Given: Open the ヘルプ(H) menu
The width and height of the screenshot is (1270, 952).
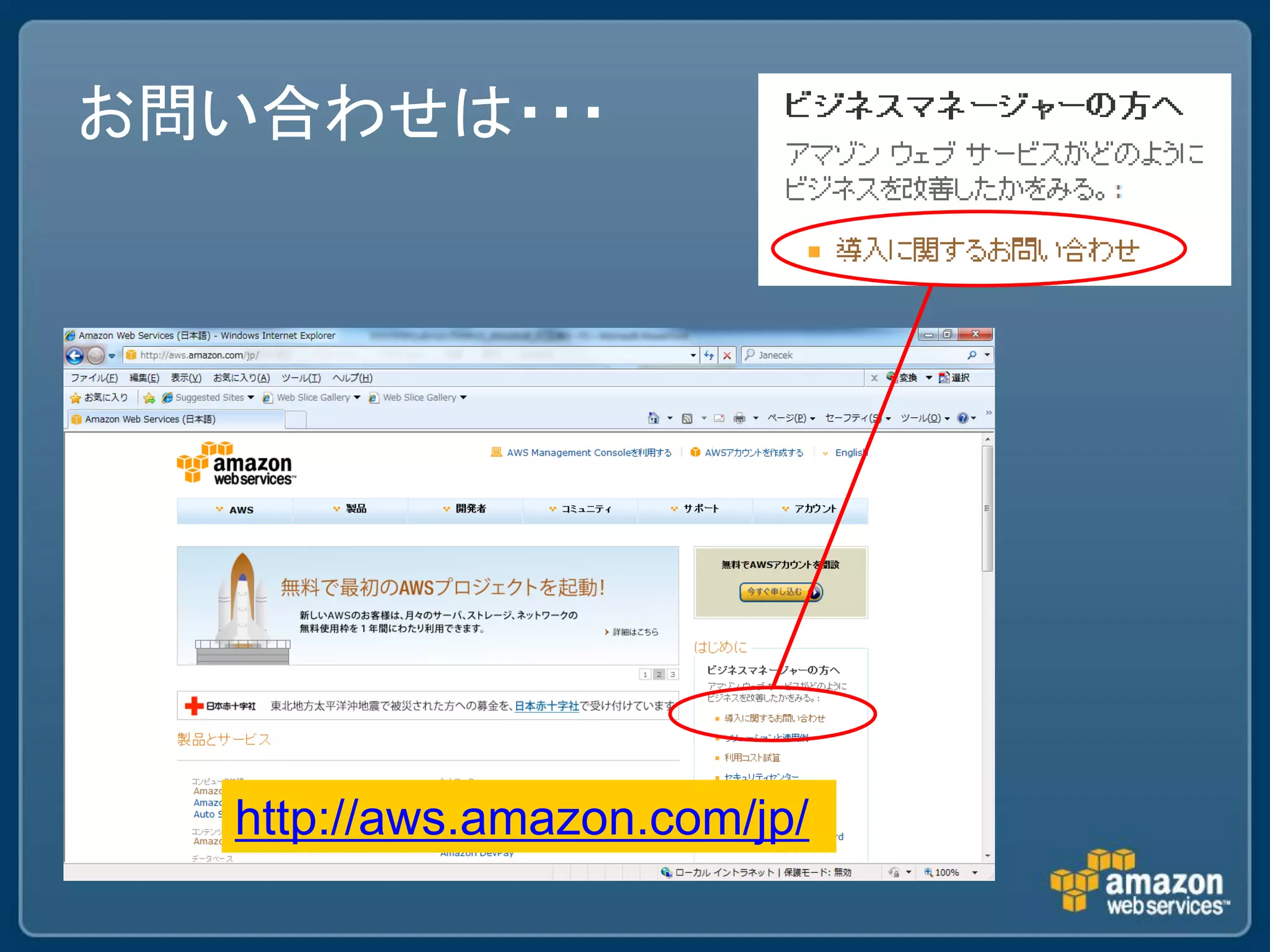Looking at the screenshot, I should pos(352,377).
